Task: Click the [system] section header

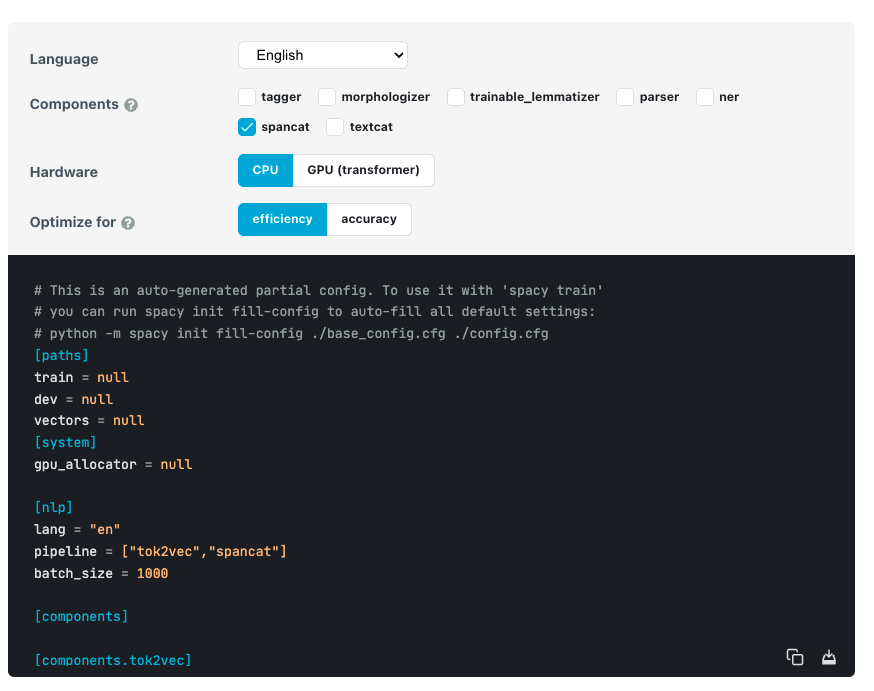Action: (x=65, y=442)
